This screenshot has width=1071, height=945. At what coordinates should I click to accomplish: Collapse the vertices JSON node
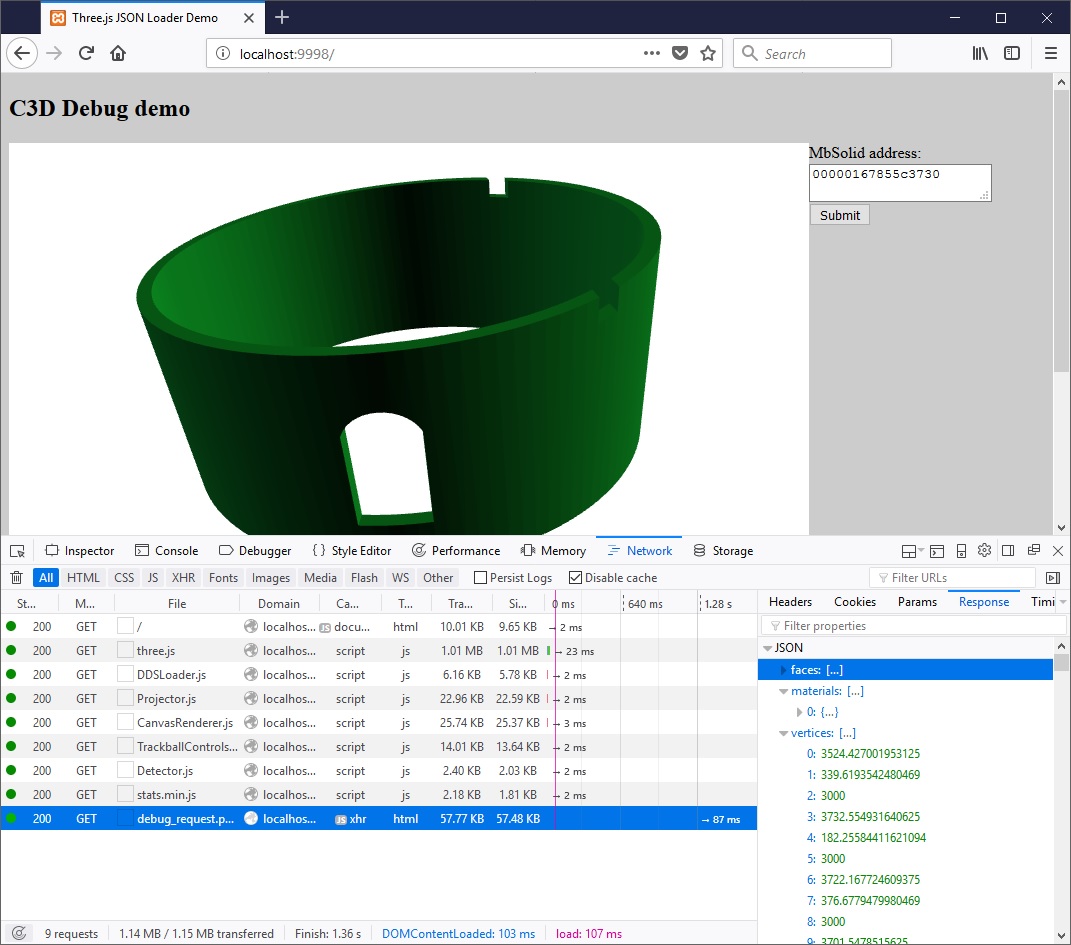[x=784, y=733]
